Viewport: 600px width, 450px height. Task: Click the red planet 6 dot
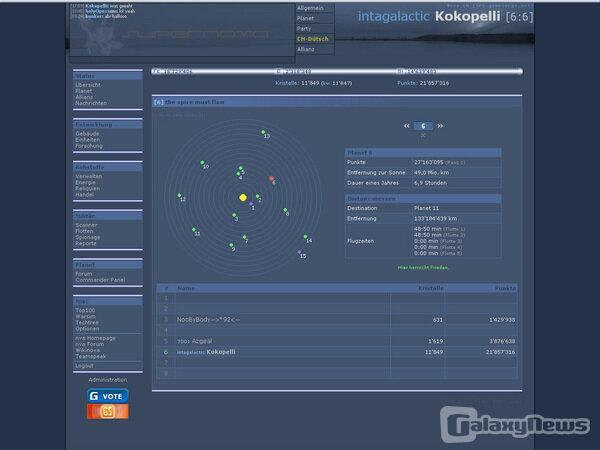(272, 178)
